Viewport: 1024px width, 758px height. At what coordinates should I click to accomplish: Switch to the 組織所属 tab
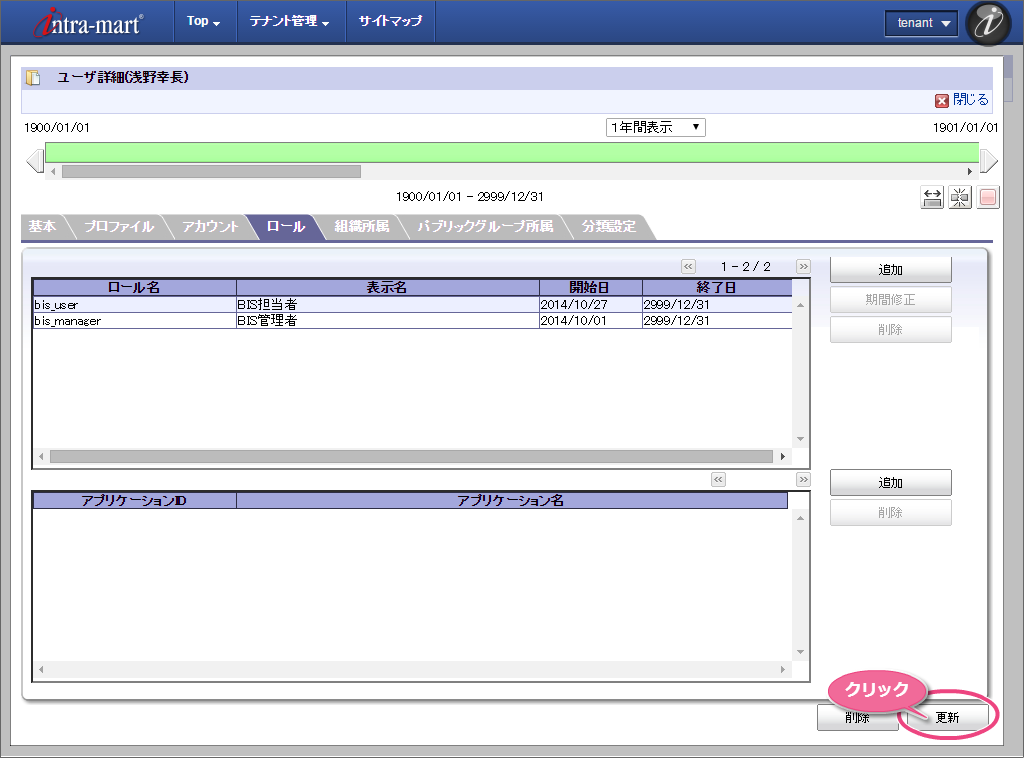pos(362,227)
